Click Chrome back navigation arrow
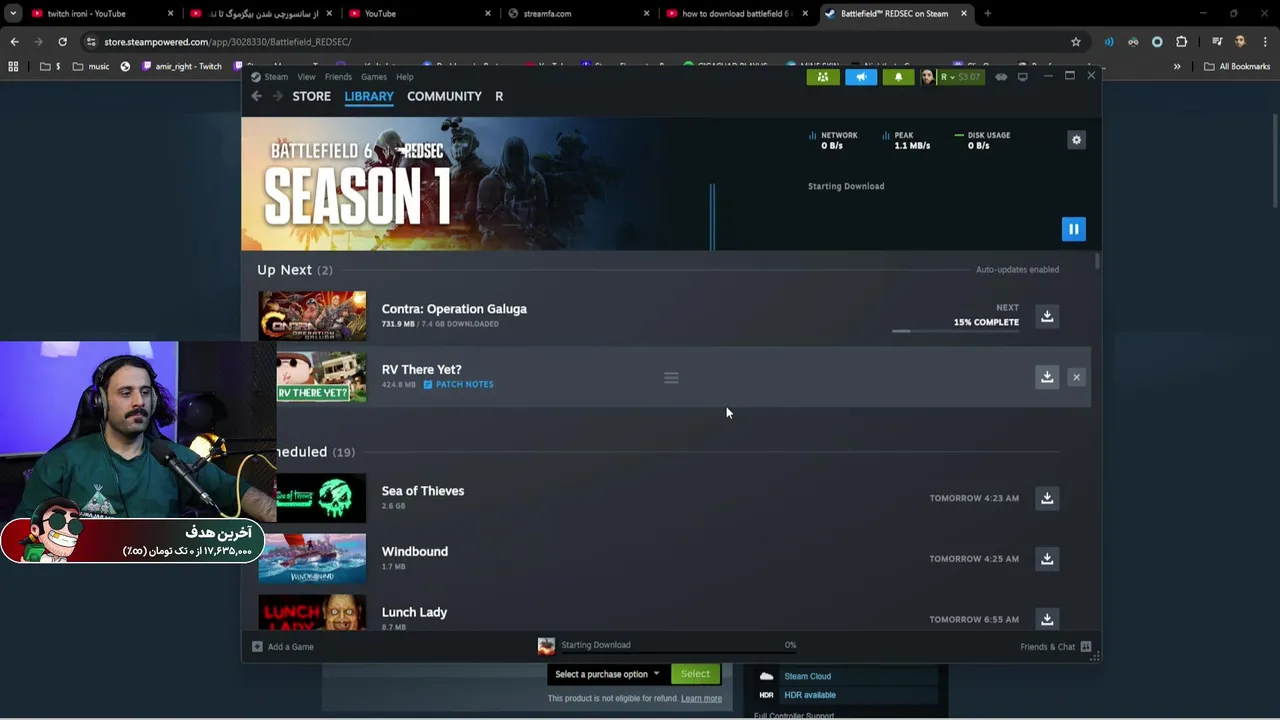This screenshot has width=1280, height=720. pos(14,42)
